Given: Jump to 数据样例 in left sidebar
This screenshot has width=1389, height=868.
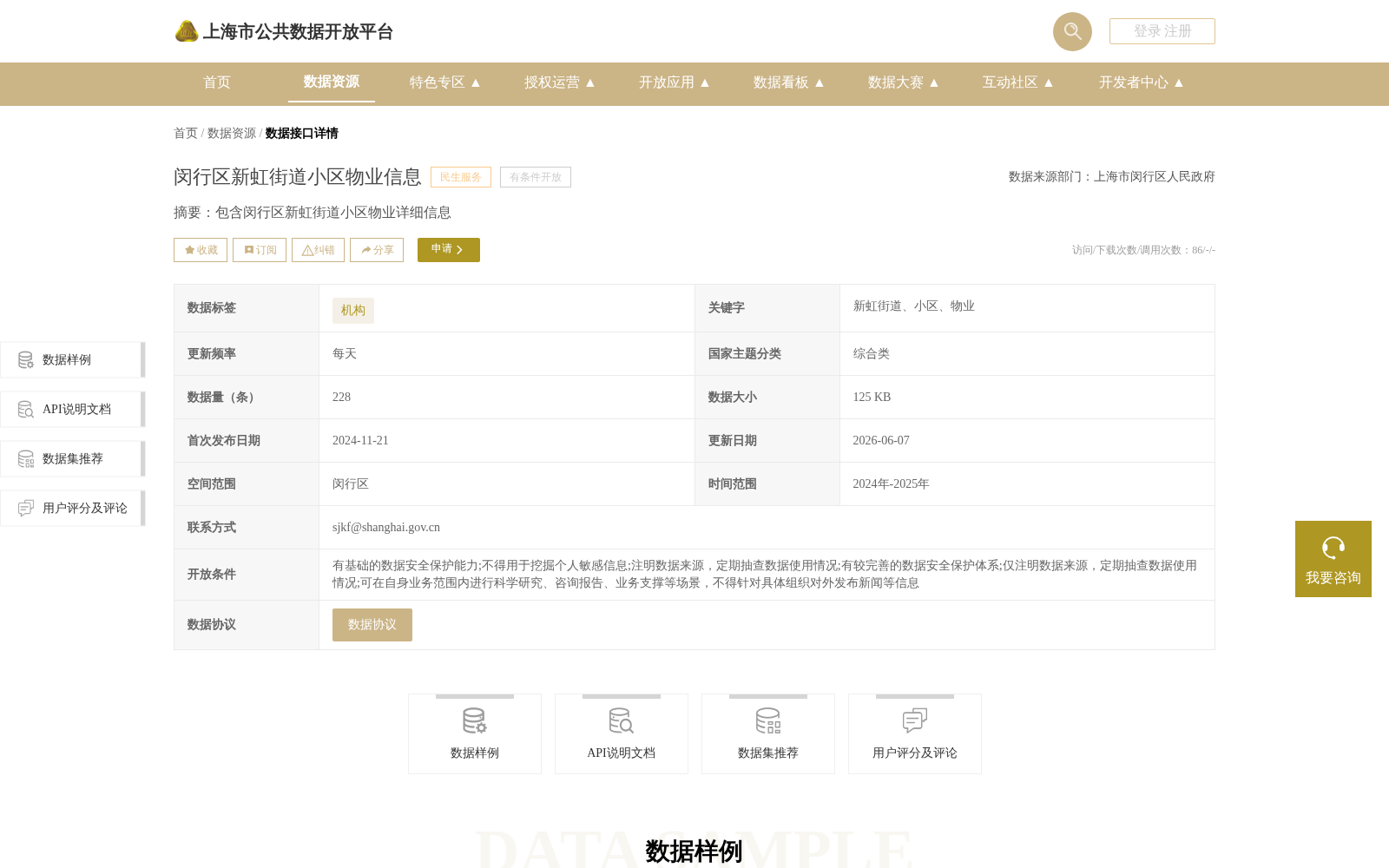Looking at the screenshot, I should (73, 359).
